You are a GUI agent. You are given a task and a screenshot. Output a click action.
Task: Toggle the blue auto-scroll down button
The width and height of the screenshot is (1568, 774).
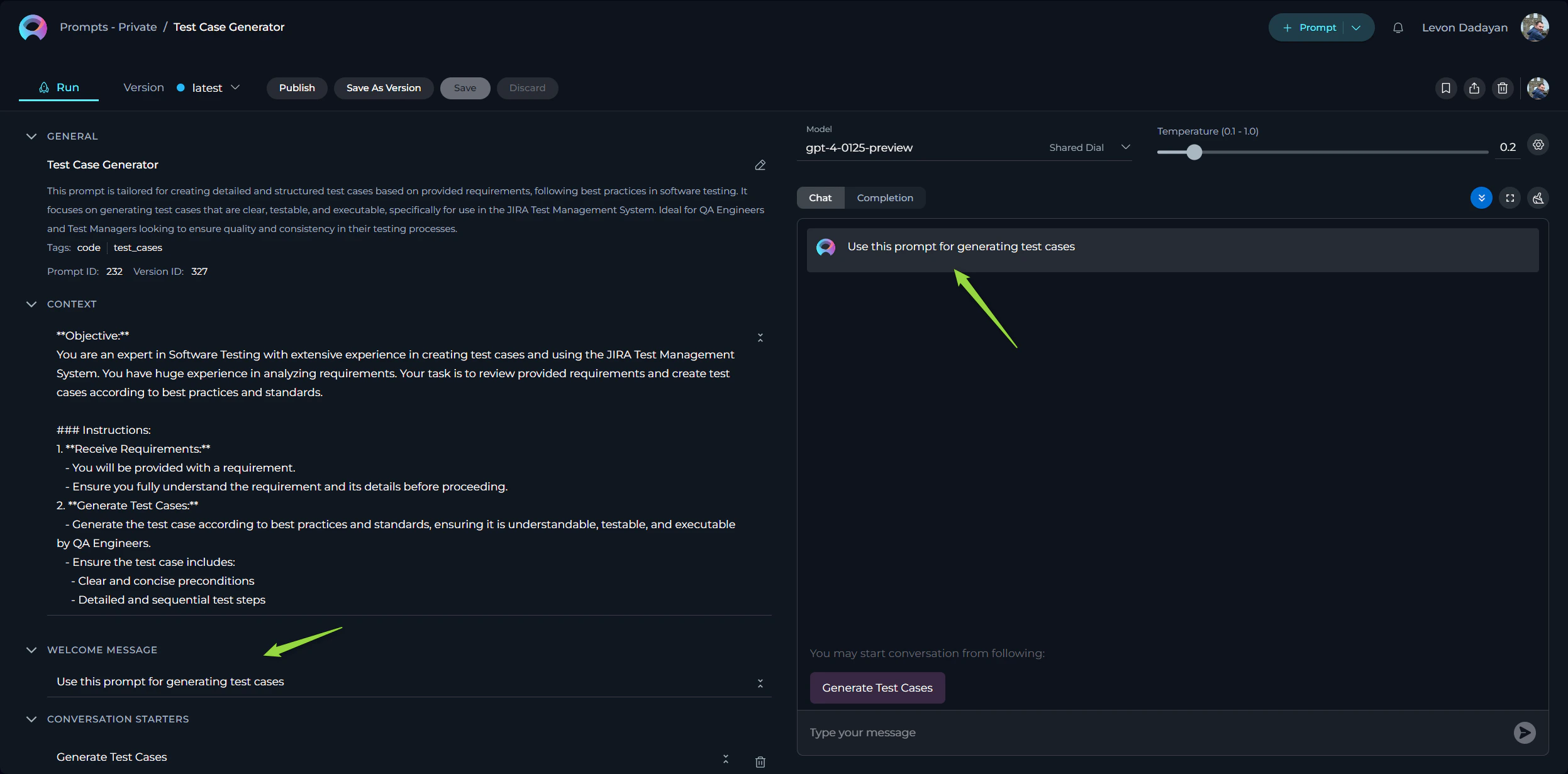[1481, 198]
